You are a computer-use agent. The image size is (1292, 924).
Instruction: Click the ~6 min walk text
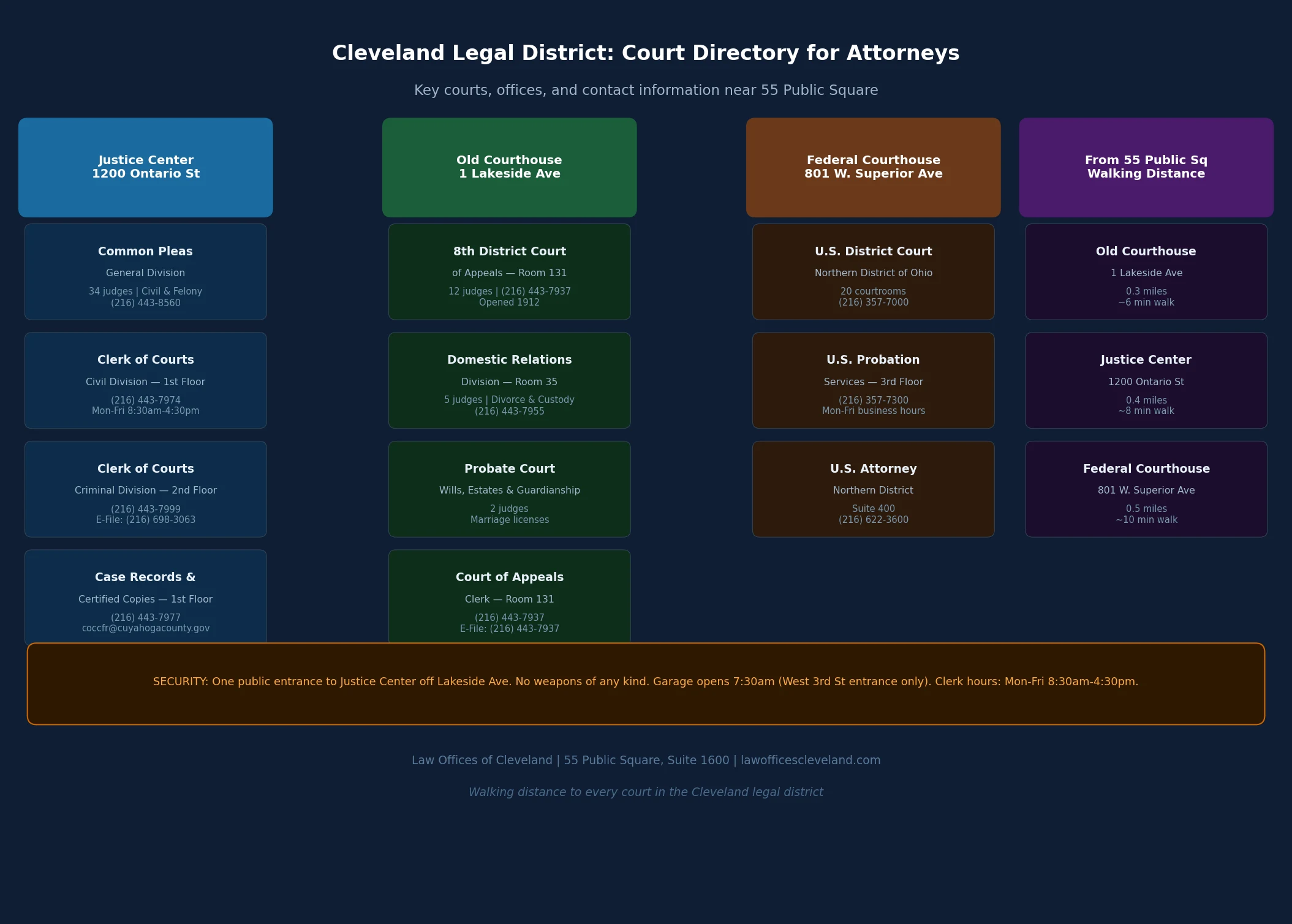1146,302
